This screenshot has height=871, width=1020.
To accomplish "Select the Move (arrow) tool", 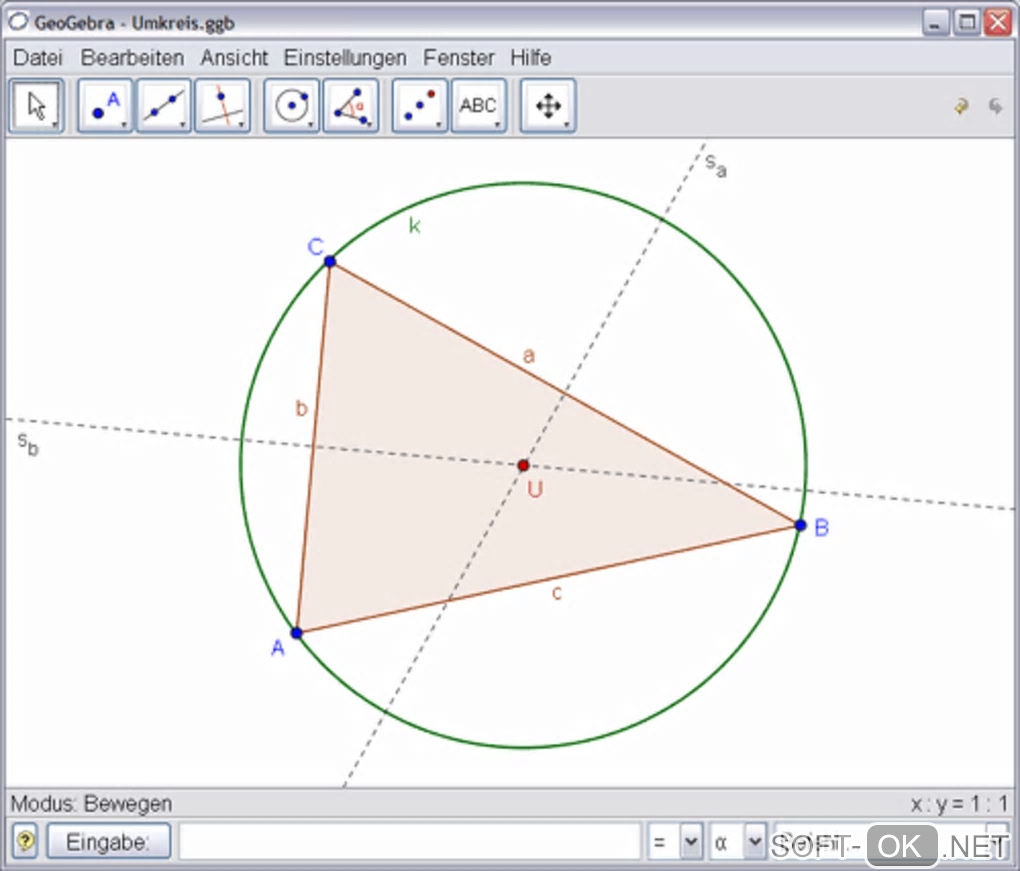I will click(x=36, y=105).
